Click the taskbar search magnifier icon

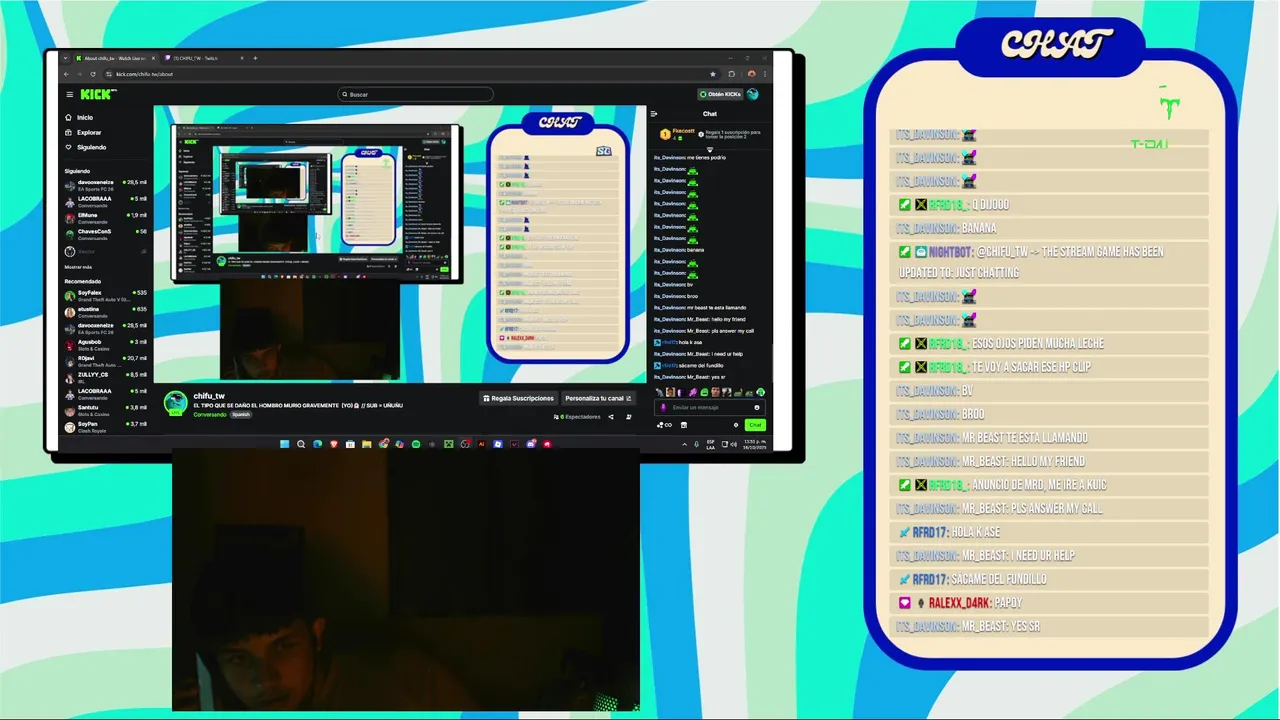(301, 444)
